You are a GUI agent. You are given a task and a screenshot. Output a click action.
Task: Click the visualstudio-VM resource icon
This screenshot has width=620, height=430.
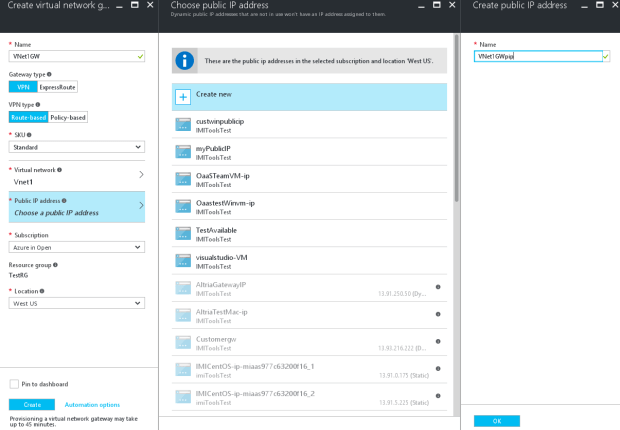(x=183, y=261)
